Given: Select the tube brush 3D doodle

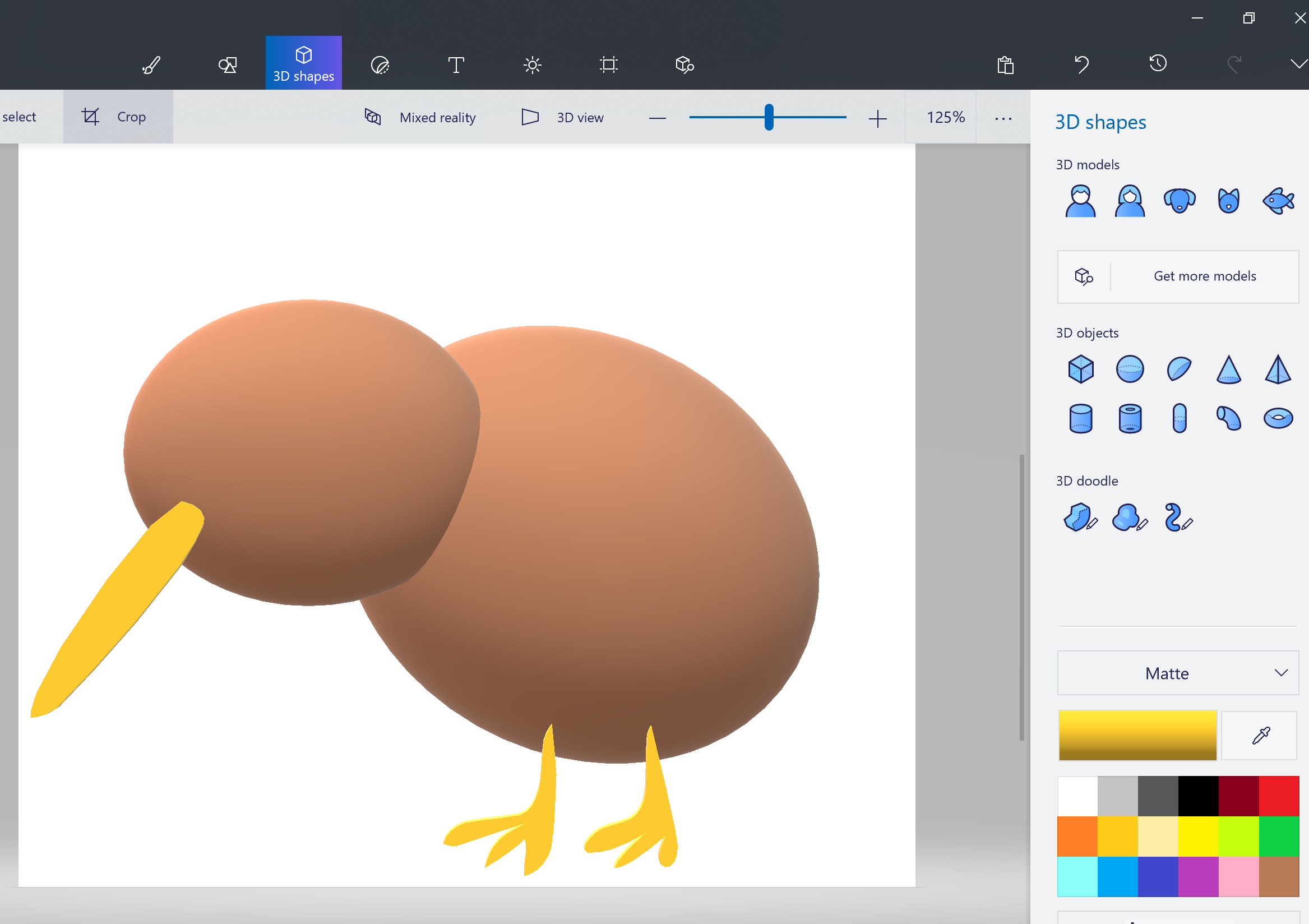Looking at the screenshot, I should [1178, 518].
